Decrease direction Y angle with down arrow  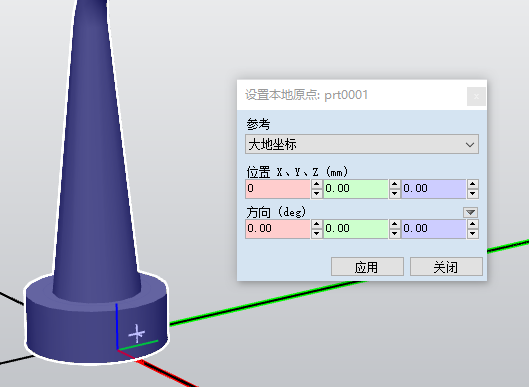click(395, 234)
